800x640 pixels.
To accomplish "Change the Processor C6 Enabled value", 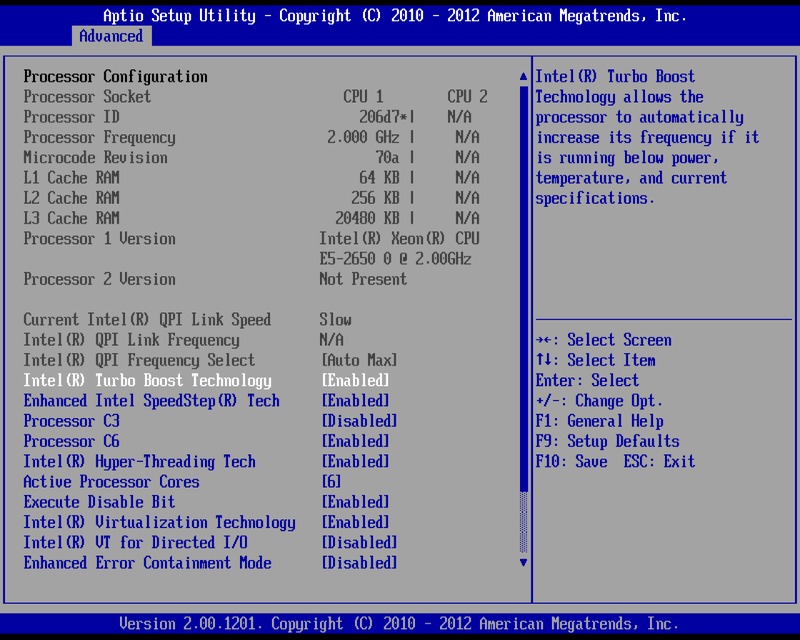I will pos(355,441).
